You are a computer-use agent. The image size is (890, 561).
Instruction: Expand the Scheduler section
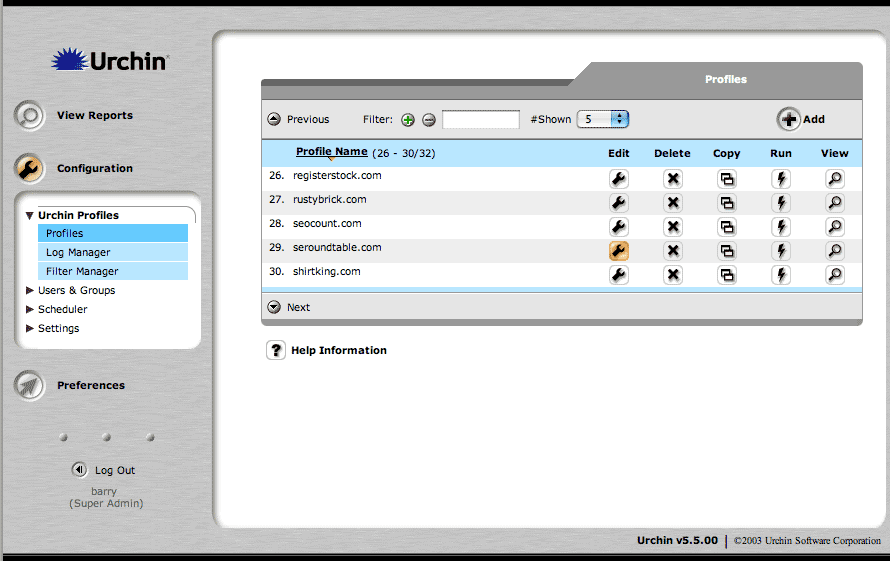click(x=30, y=309)
